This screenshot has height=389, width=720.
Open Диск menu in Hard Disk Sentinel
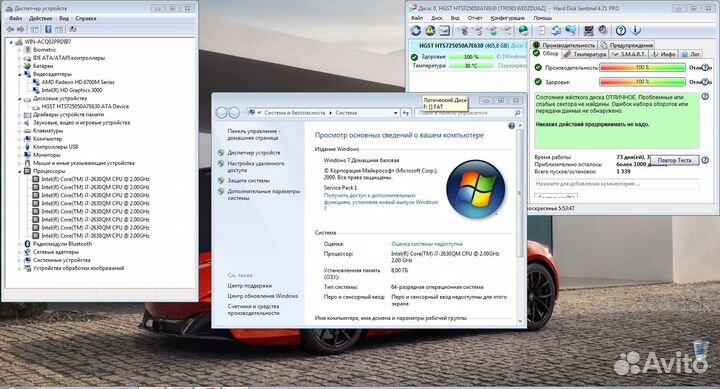tap(437, 18)
